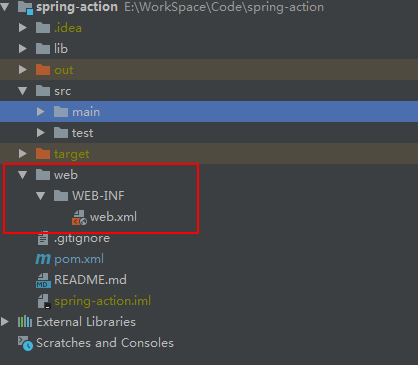Click the Scratches and Consoles icon
418x365 pixels.
[25, 343]
